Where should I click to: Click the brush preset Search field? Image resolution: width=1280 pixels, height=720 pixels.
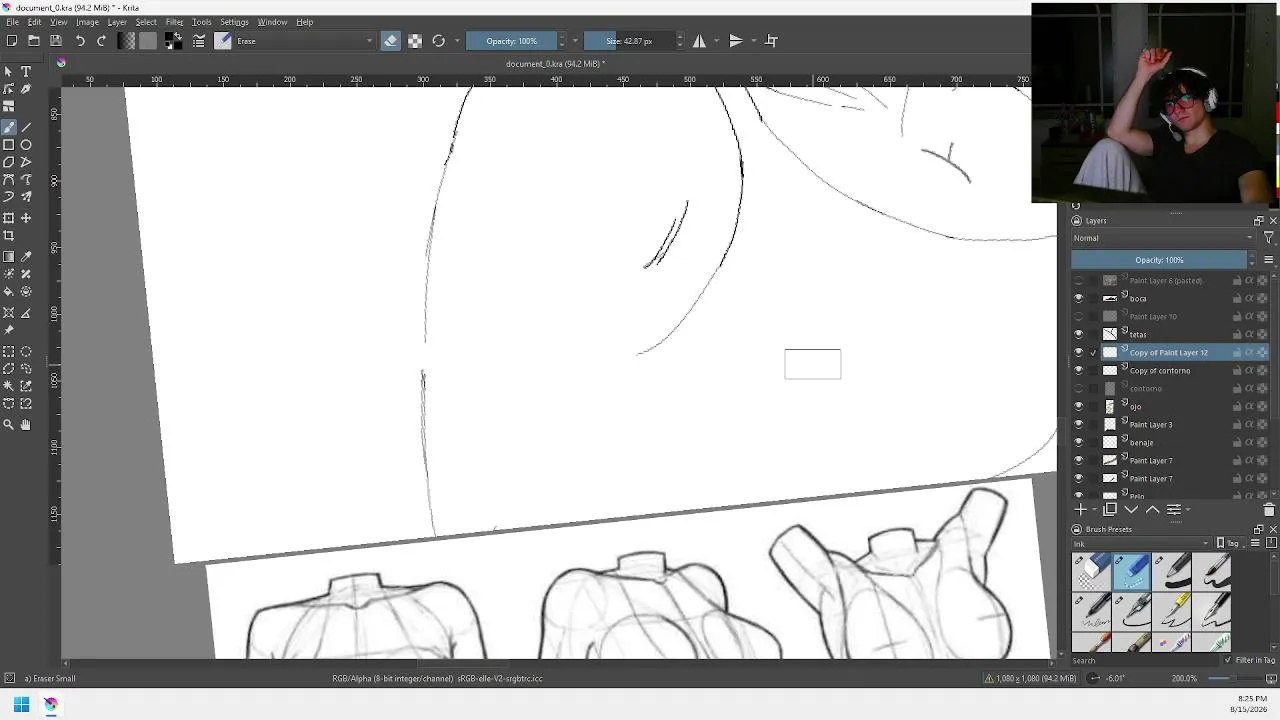[1147, 661]
